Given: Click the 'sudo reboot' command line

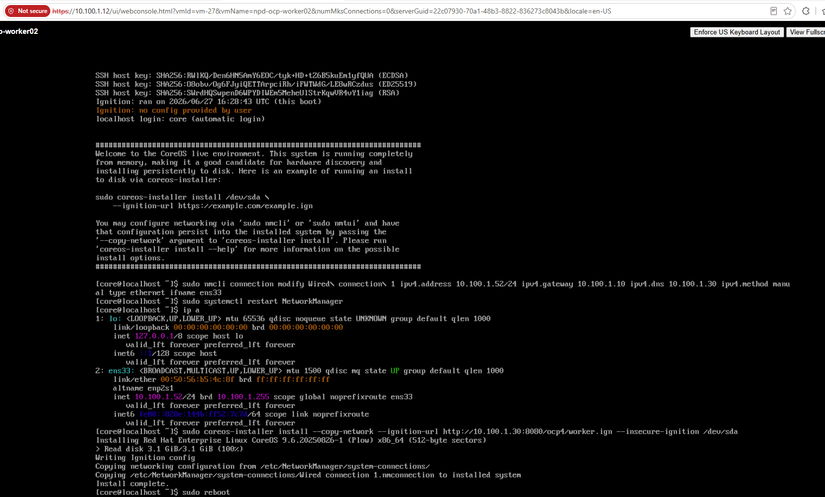Looking at the screenshot, I should point(163,492).
